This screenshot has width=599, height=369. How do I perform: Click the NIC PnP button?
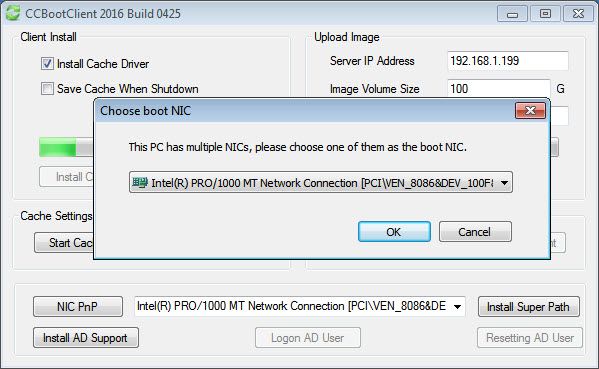tap(78, 306)
